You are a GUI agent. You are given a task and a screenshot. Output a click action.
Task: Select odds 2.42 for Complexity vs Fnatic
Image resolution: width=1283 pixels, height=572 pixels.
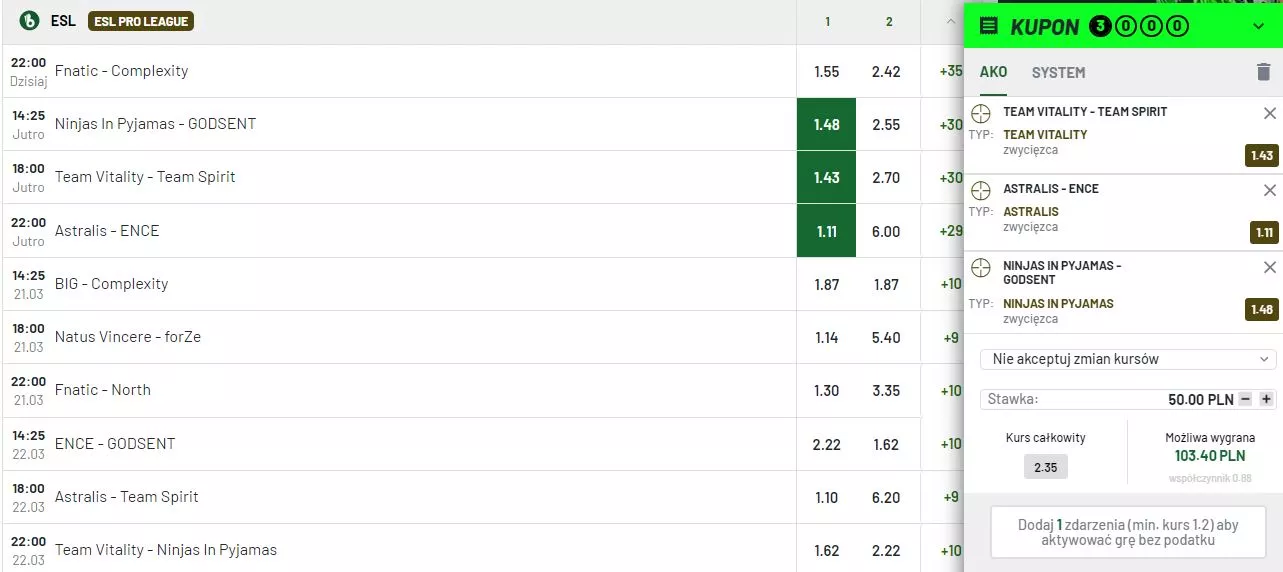886,71
